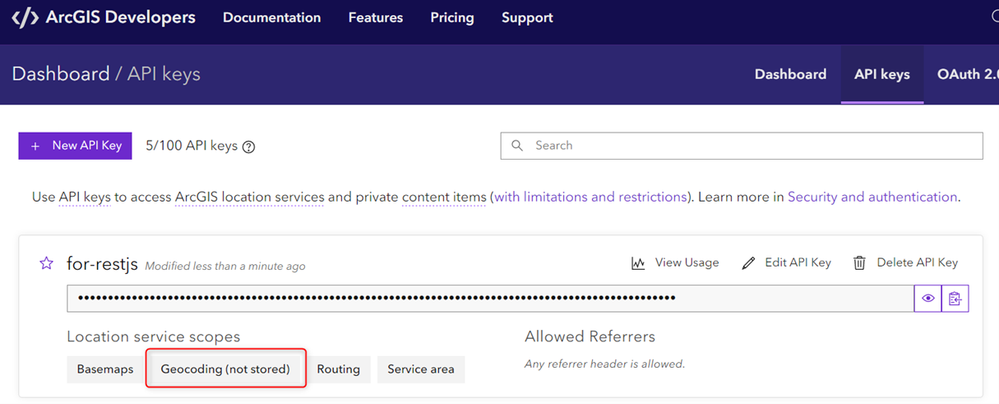The width and height of the screenshot is (999, 404).
Task: Go to the Pricing page
Action: click(x=452, y=18)
